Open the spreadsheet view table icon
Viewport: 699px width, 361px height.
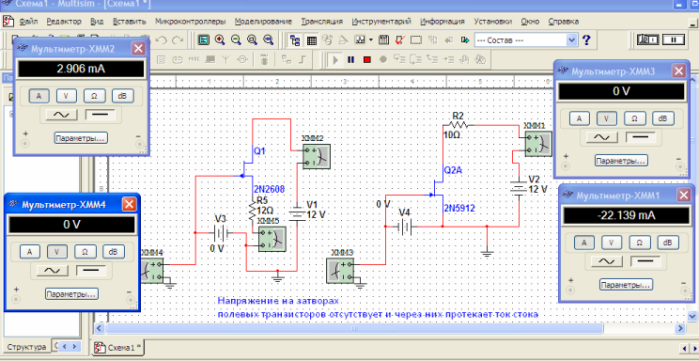point(312,41)
